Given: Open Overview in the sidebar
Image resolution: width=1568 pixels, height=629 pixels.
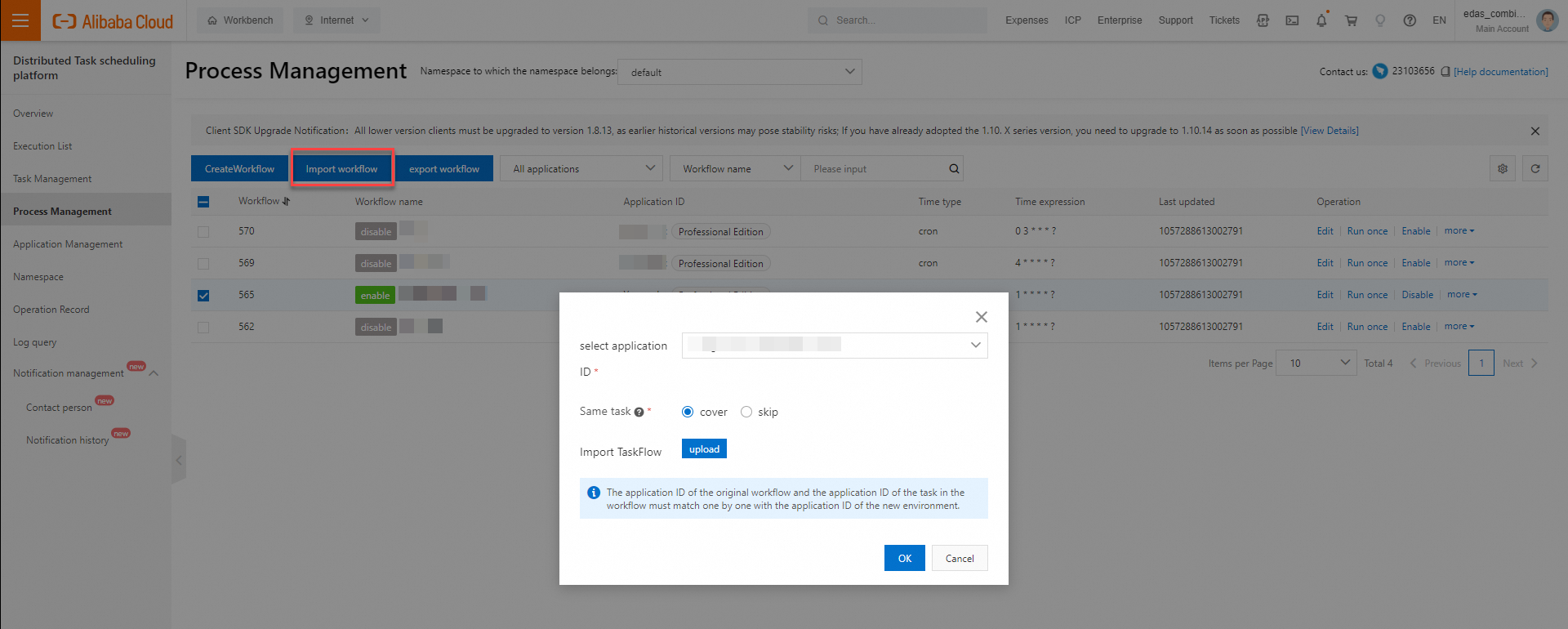Looking at the screenshot, I should [33, 114].
